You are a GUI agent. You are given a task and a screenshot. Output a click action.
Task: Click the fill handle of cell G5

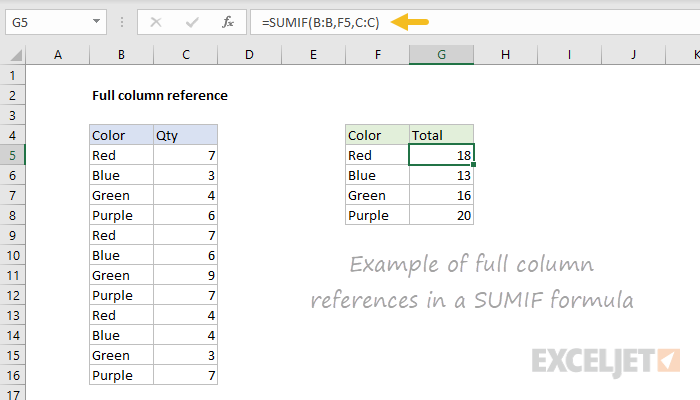473,164
